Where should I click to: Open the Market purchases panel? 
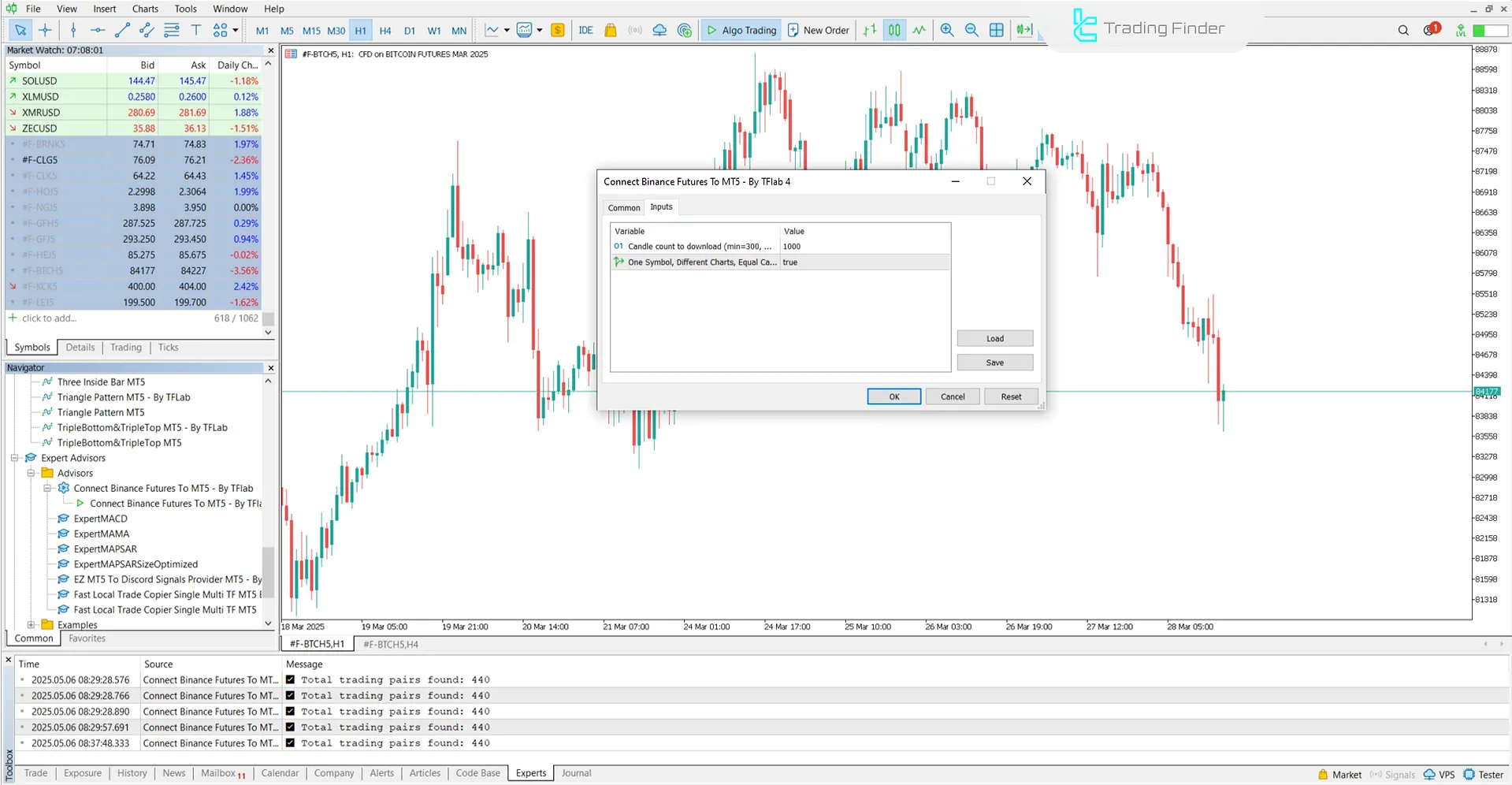611,30
